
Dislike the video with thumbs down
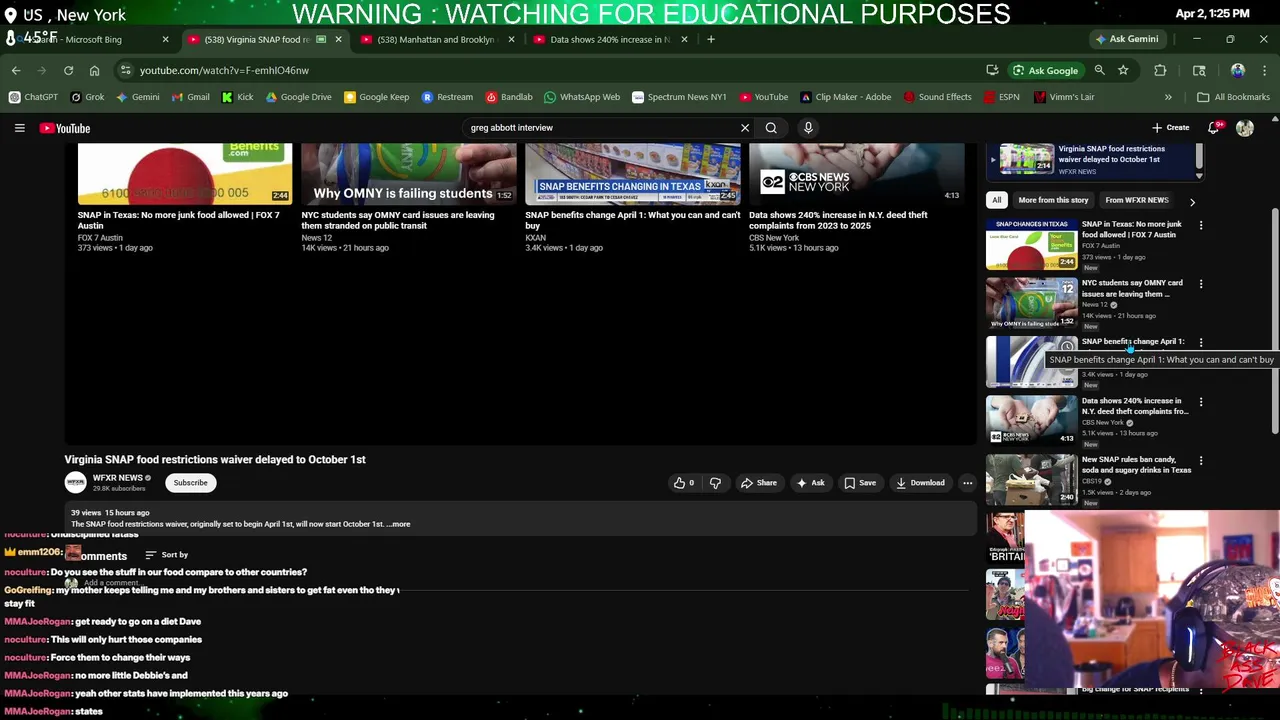click(715, 483)
